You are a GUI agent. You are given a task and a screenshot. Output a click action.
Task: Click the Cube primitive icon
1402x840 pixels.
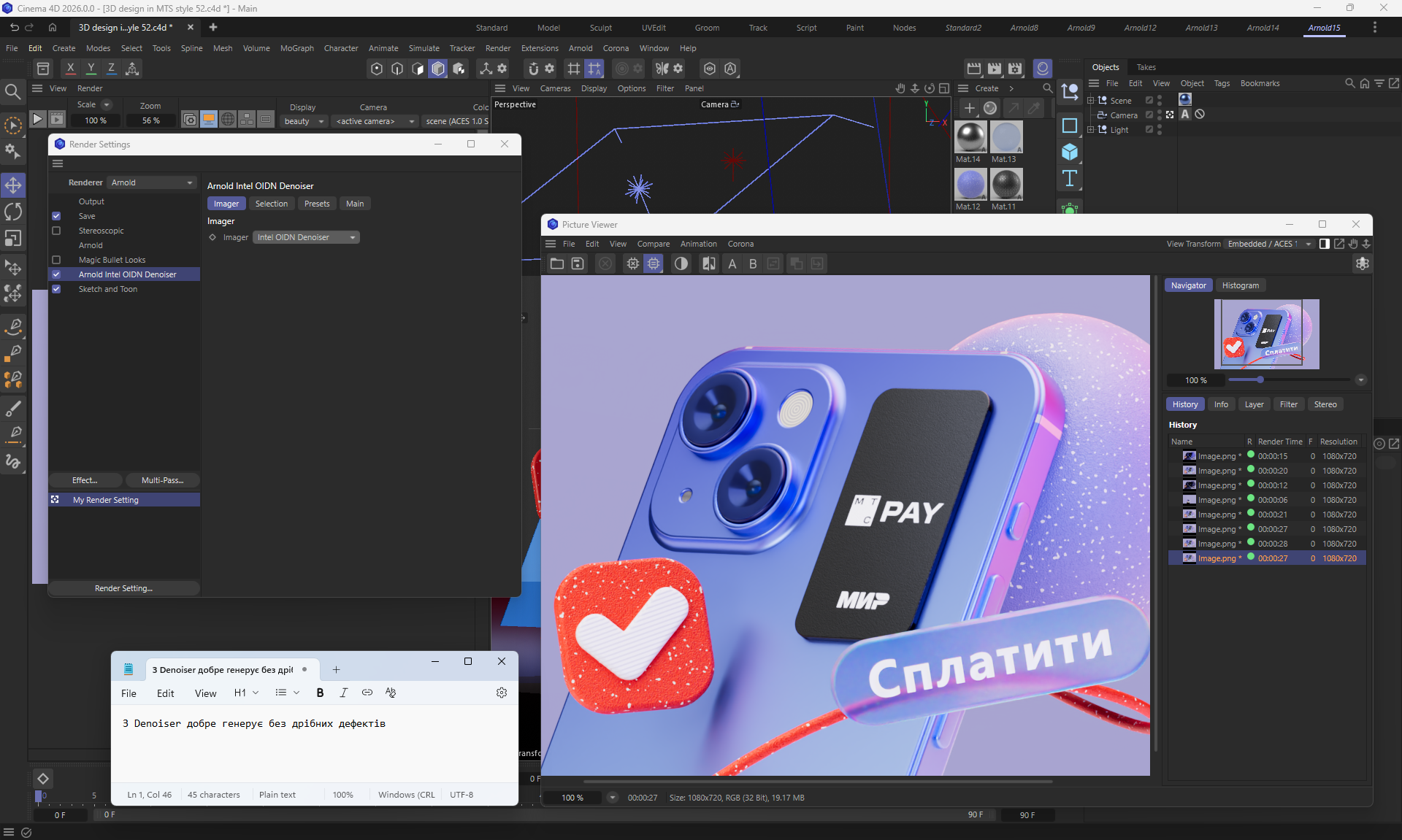1070,152
